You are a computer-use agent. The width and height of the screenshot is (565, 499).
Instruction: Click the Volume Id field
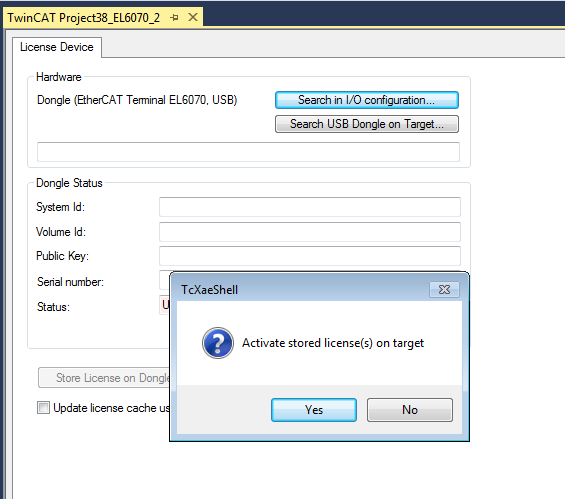point(310,232)
